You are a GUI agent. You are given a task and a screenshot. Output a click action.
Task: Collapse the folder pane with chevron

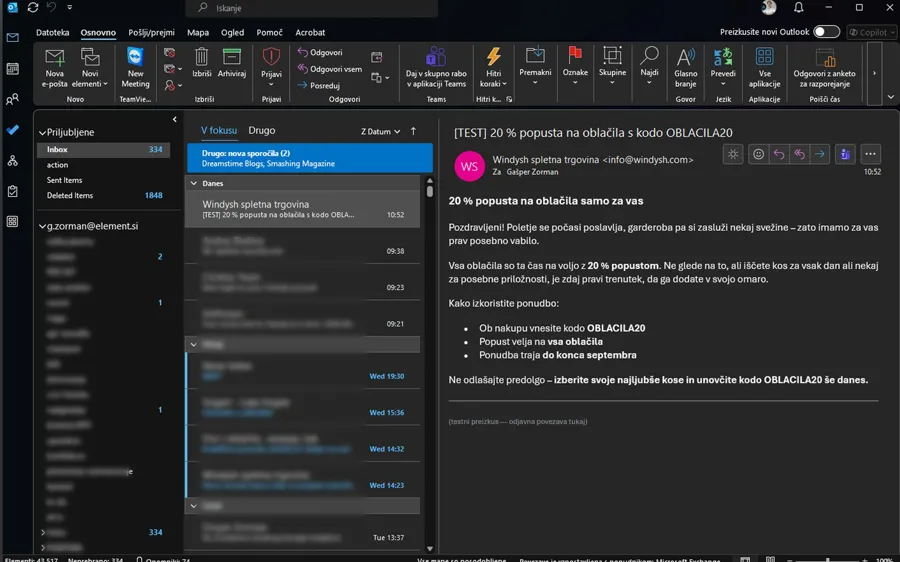click(174, 119)
